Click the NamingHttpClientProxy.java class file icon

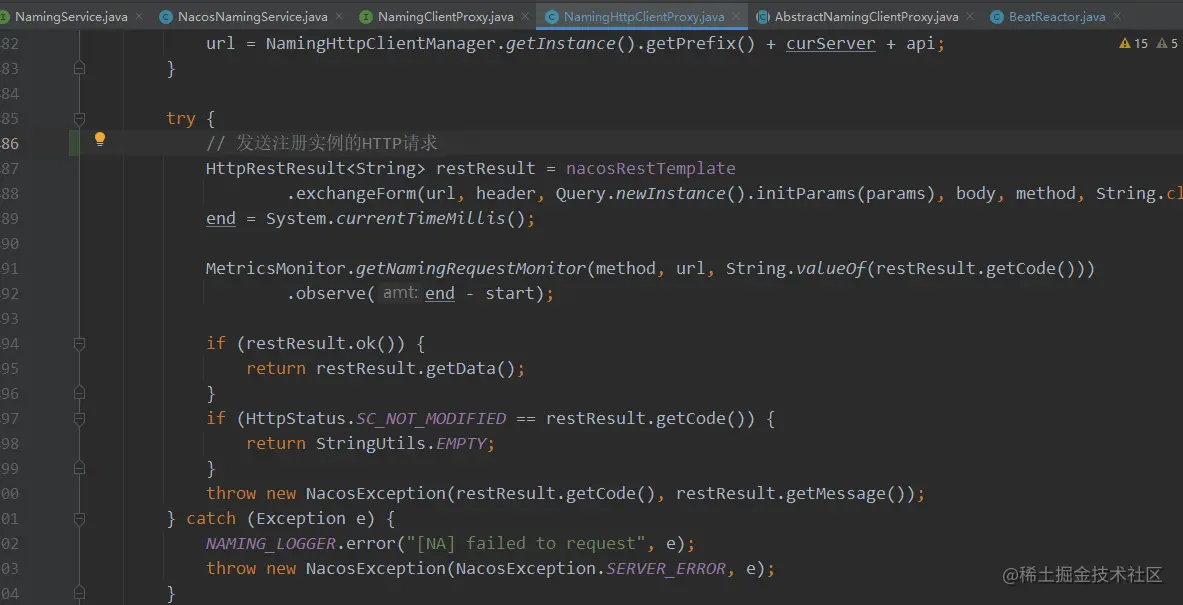[552, 17]
